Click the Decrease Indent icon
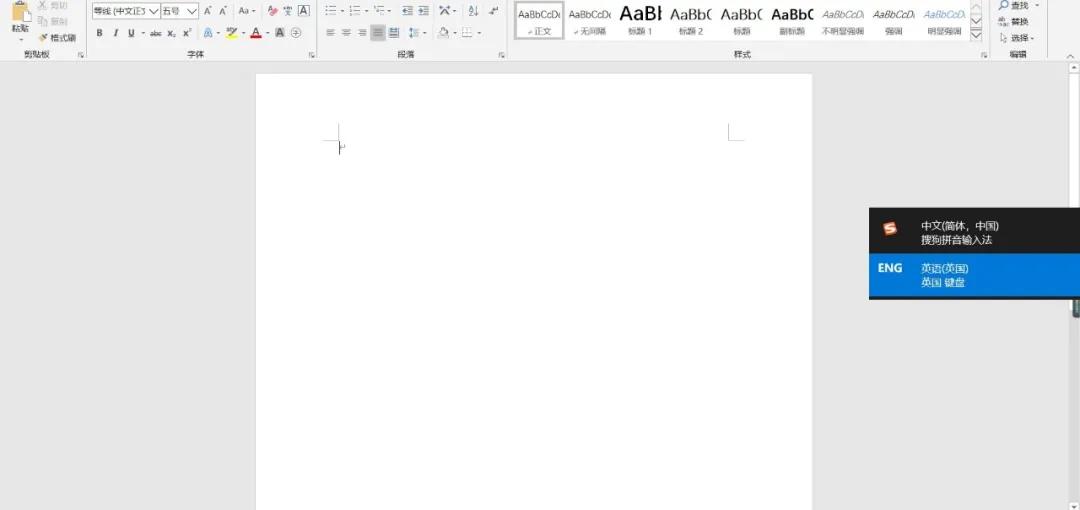Viewport: 1080px width, 510px height. click(x=407, y=11)
